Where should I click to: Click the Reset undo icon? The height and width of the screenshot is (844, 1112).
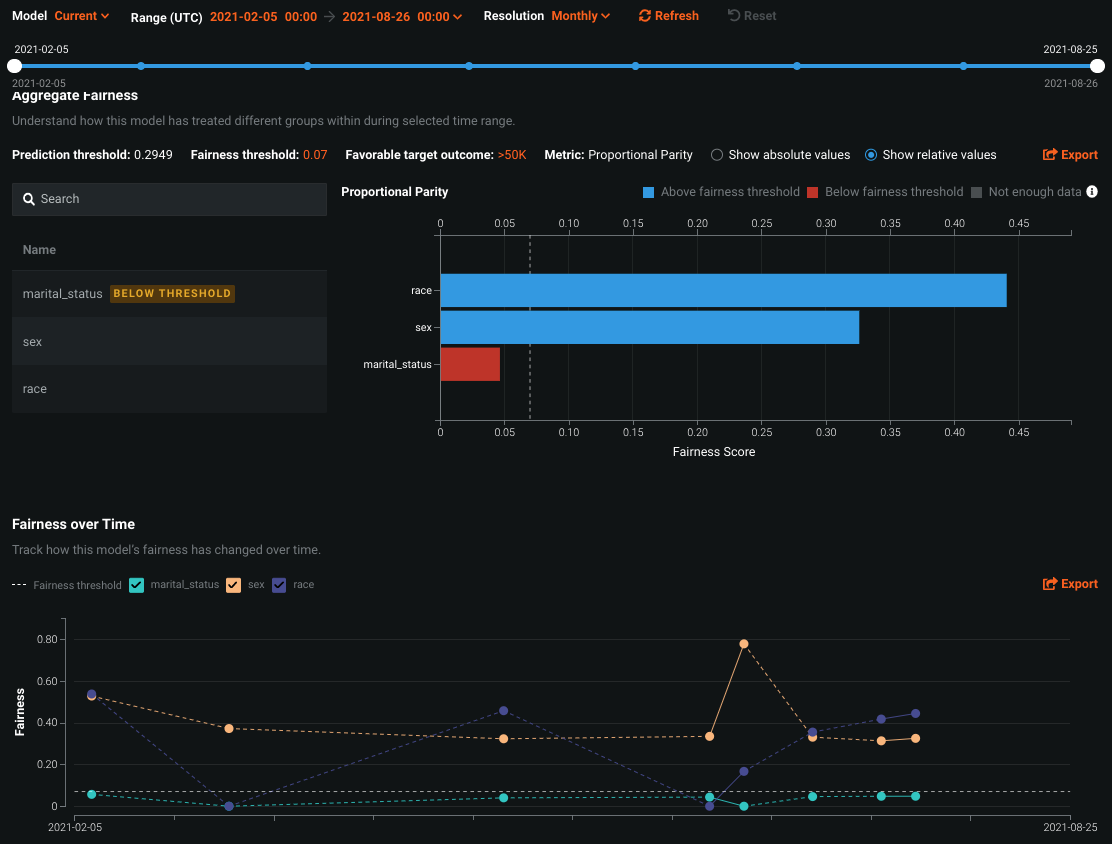[734, 16]
